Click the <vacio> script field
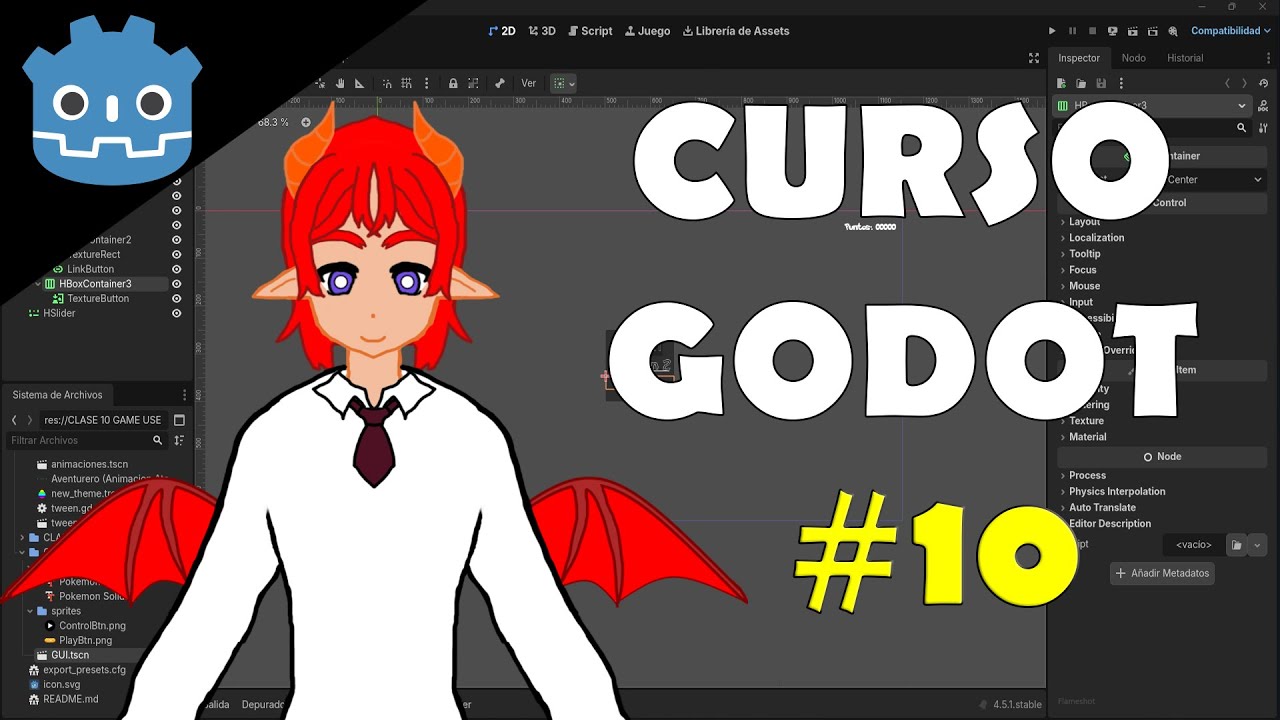 pyautogui.click(x=1193, y=545)
